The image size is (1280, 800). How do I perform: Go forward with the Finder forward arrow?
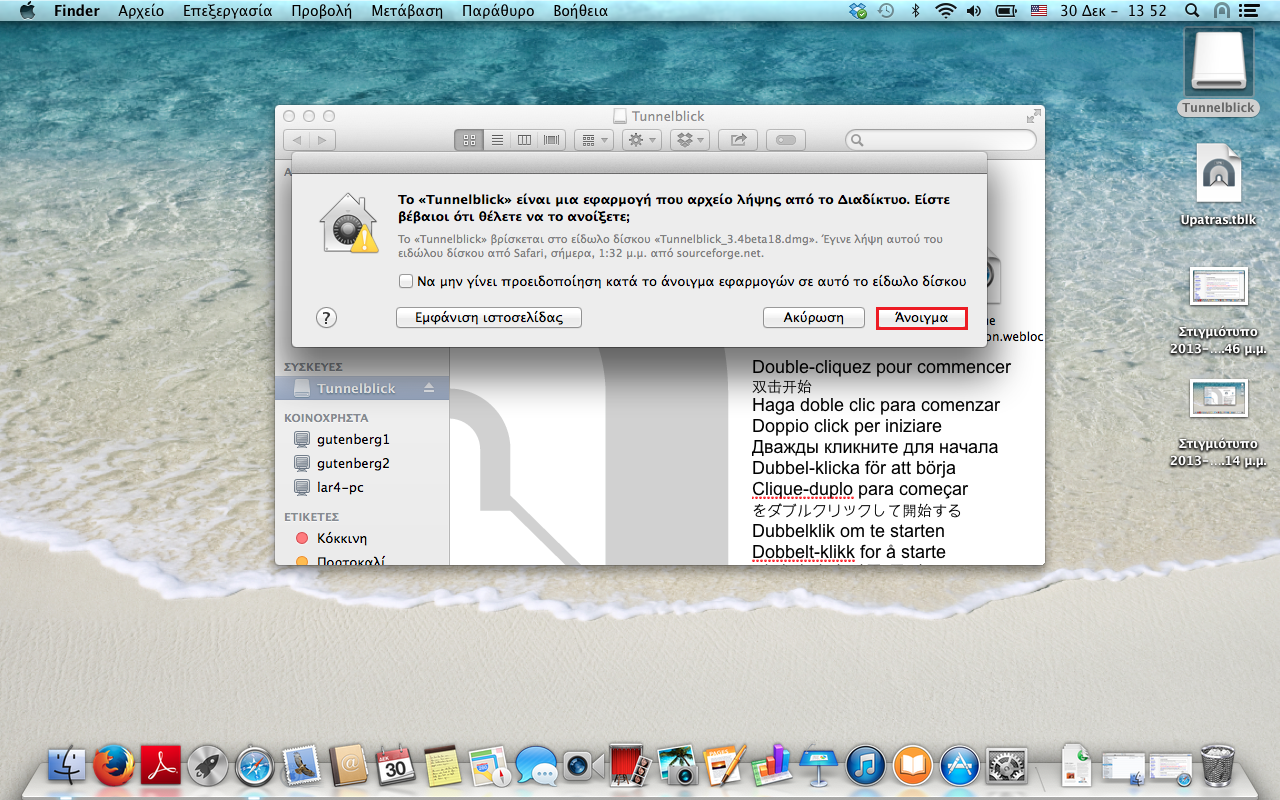click(323, 141)
